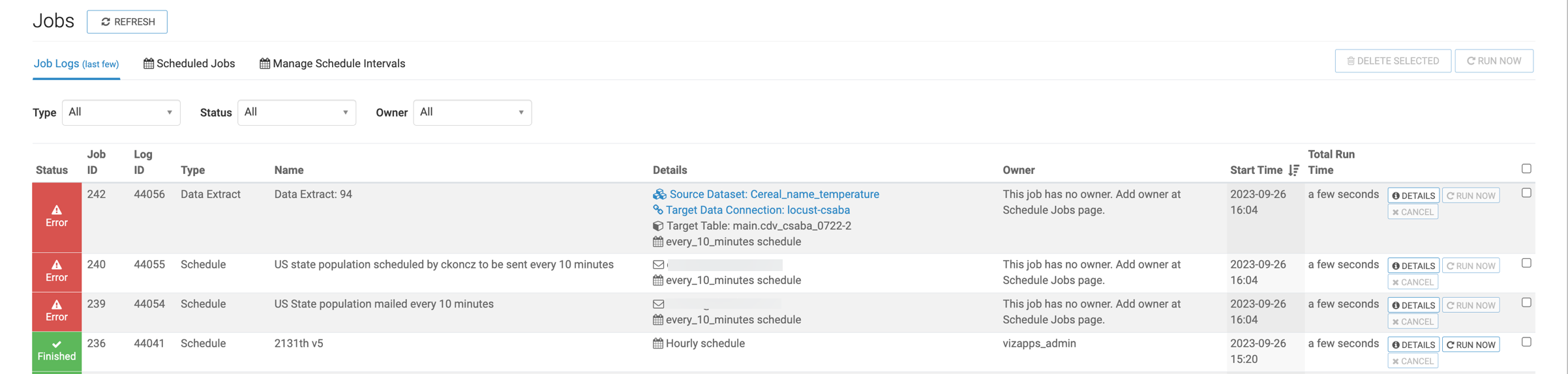Click Details button for job 239
1568x374 pixels.
coord(1413,305)
